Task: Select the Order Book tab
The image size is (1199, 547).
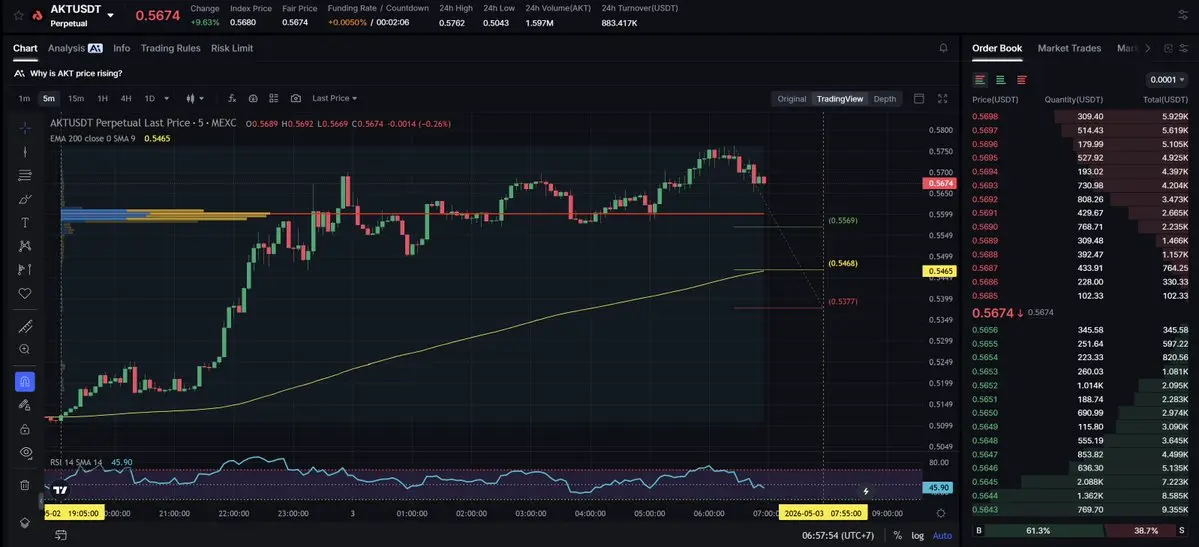Action: (x=997, y=48)
